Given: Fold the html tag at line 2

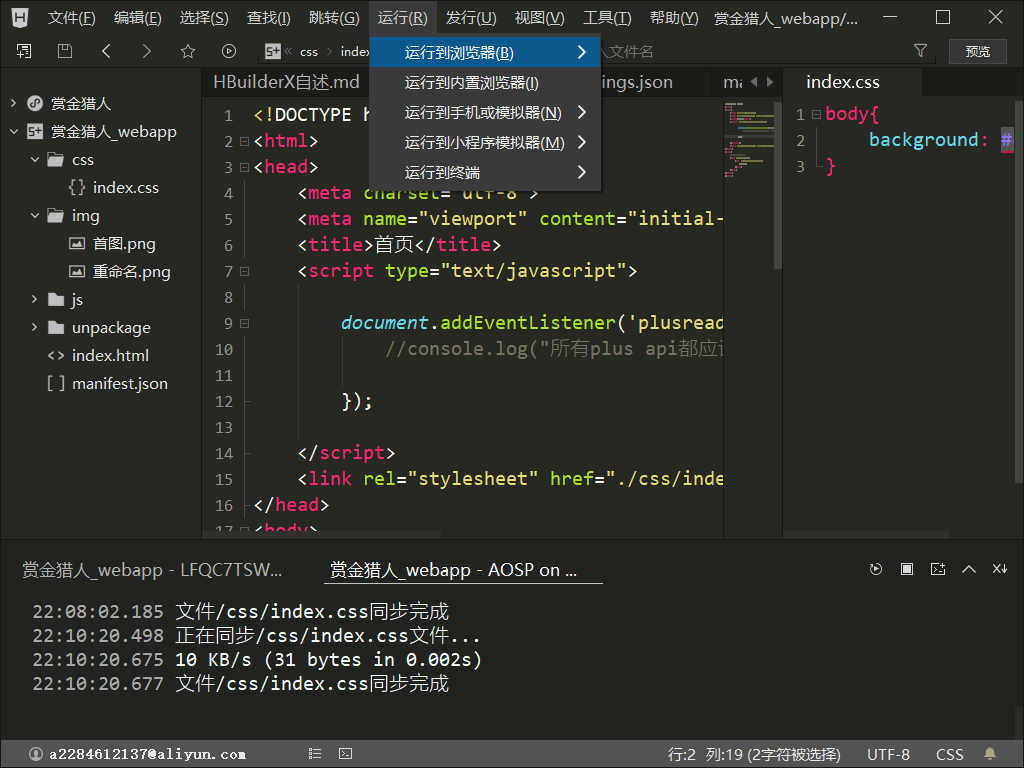Looking at the screenshot, I should 244,141.
